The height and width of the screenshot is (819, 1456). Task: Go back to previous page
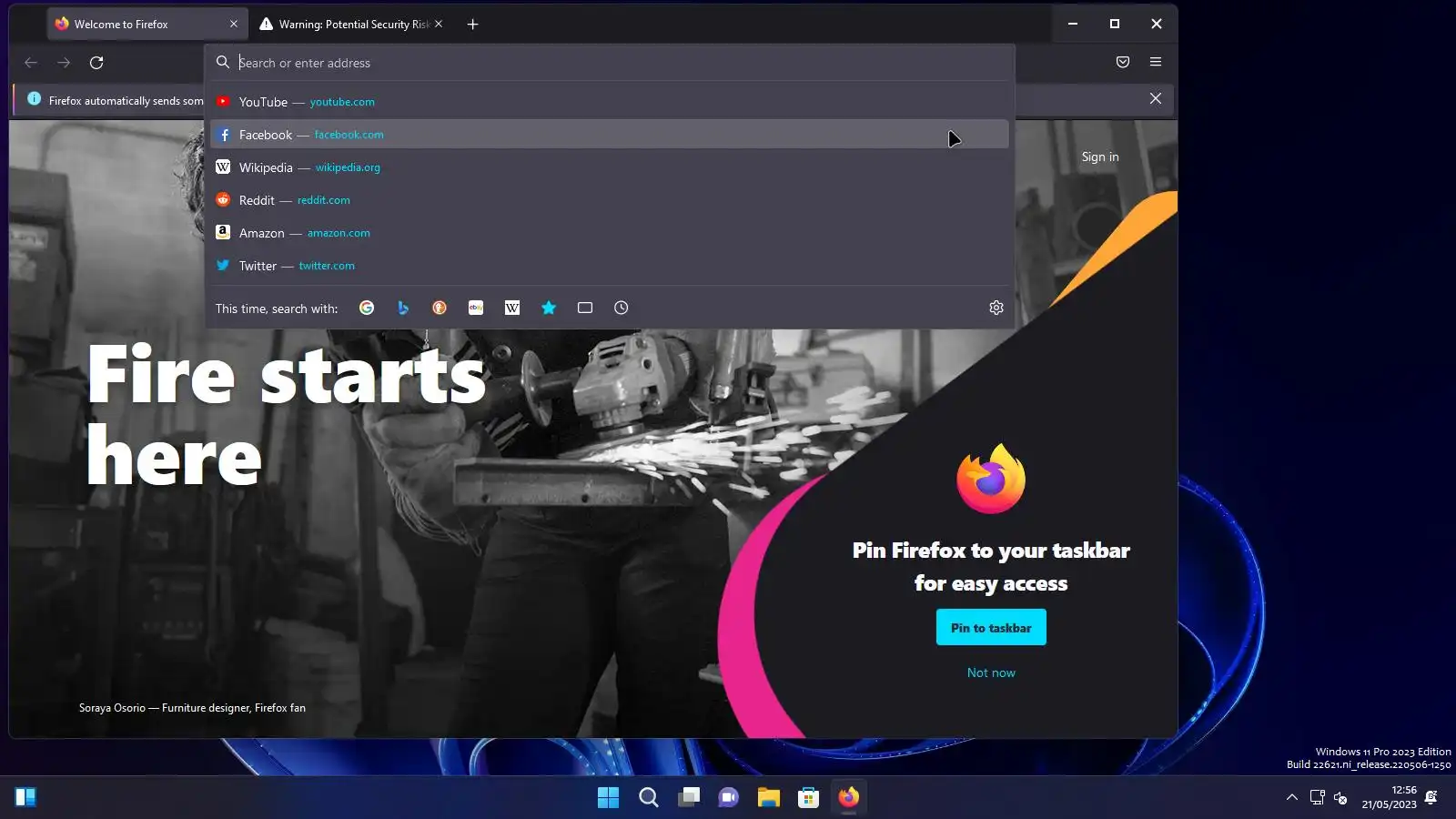[x=31, y=62]
